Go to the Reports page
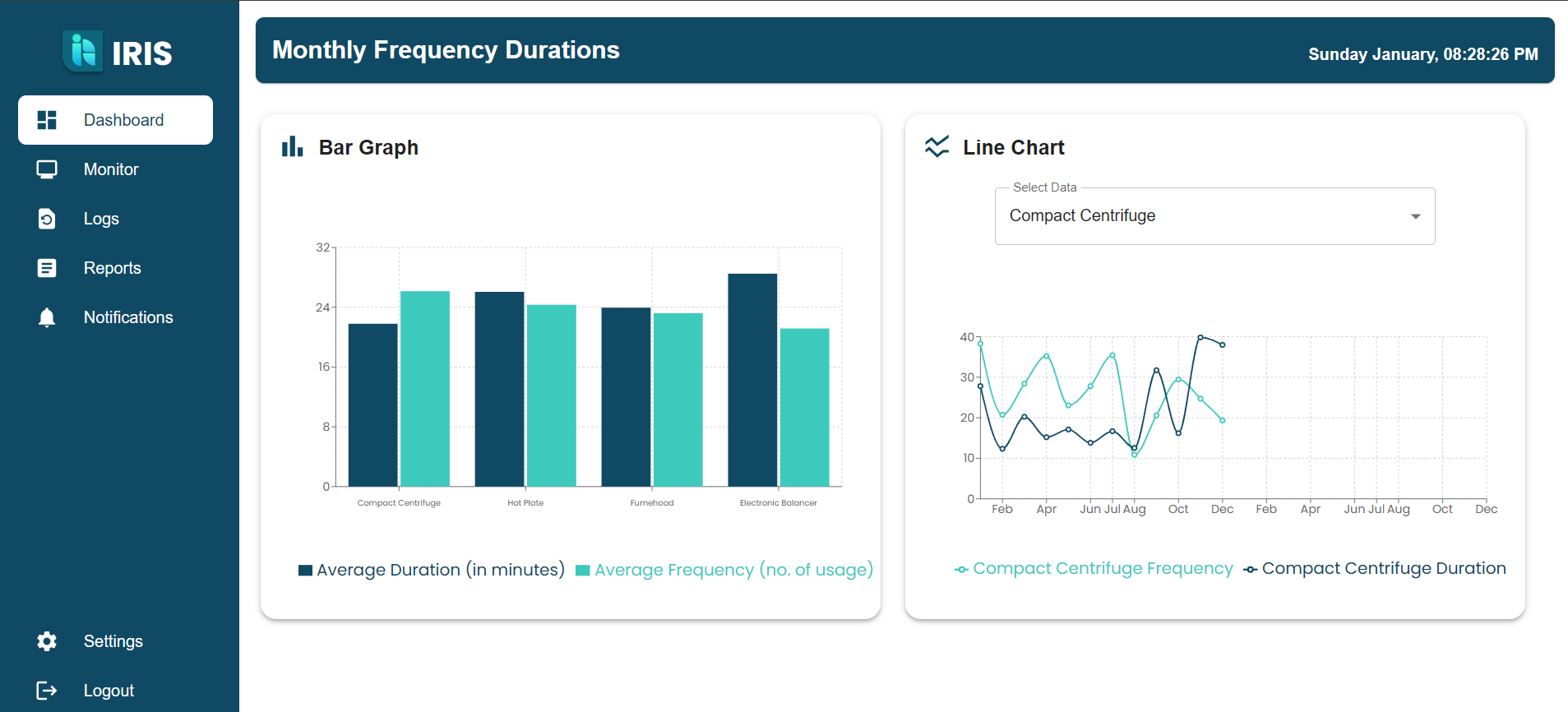The height and width of the screenshot is (712, 1568). point(112,268)
